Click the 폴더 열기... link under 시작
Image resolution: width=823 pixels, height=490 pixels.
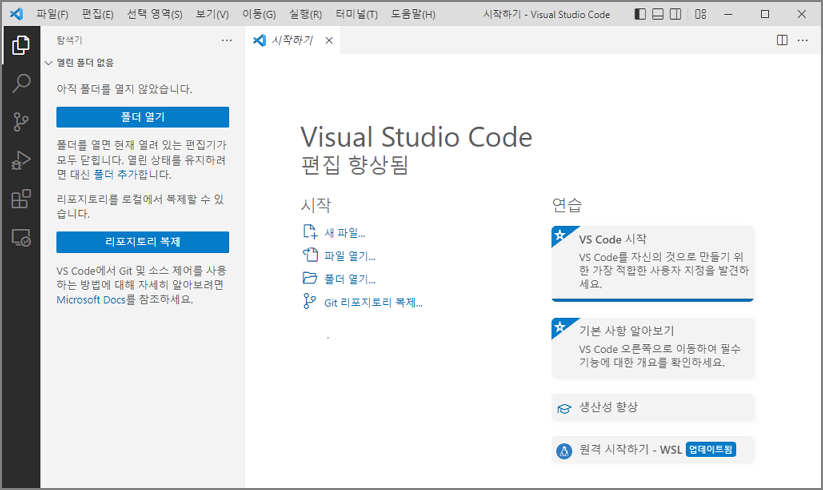350,279
